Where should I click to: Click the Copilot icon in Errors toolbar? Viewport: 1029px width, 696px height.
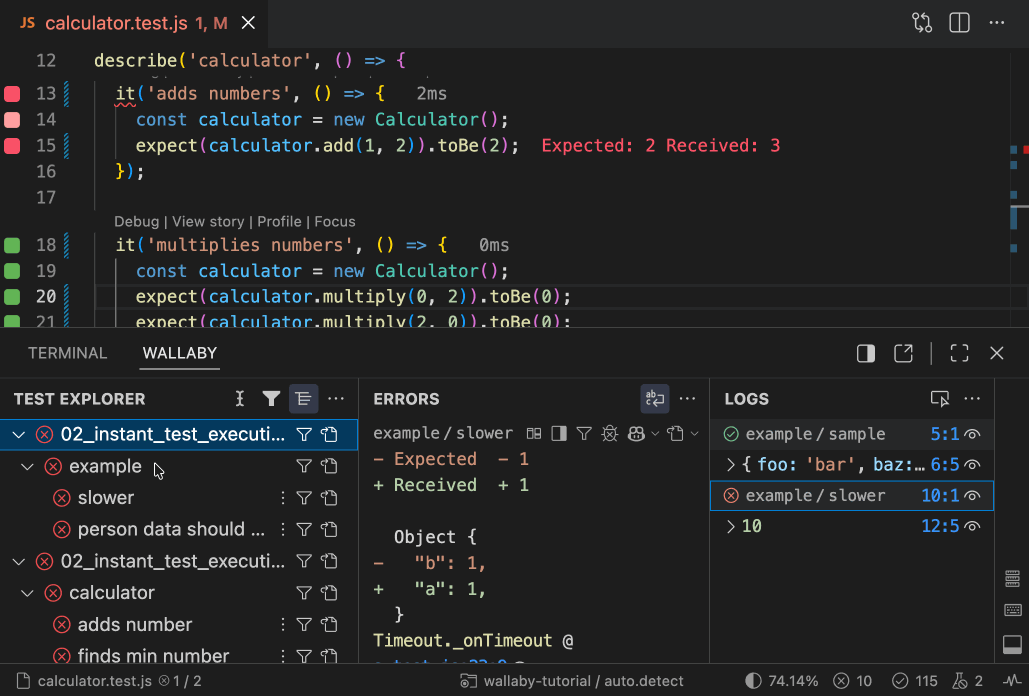coord(636,434)
